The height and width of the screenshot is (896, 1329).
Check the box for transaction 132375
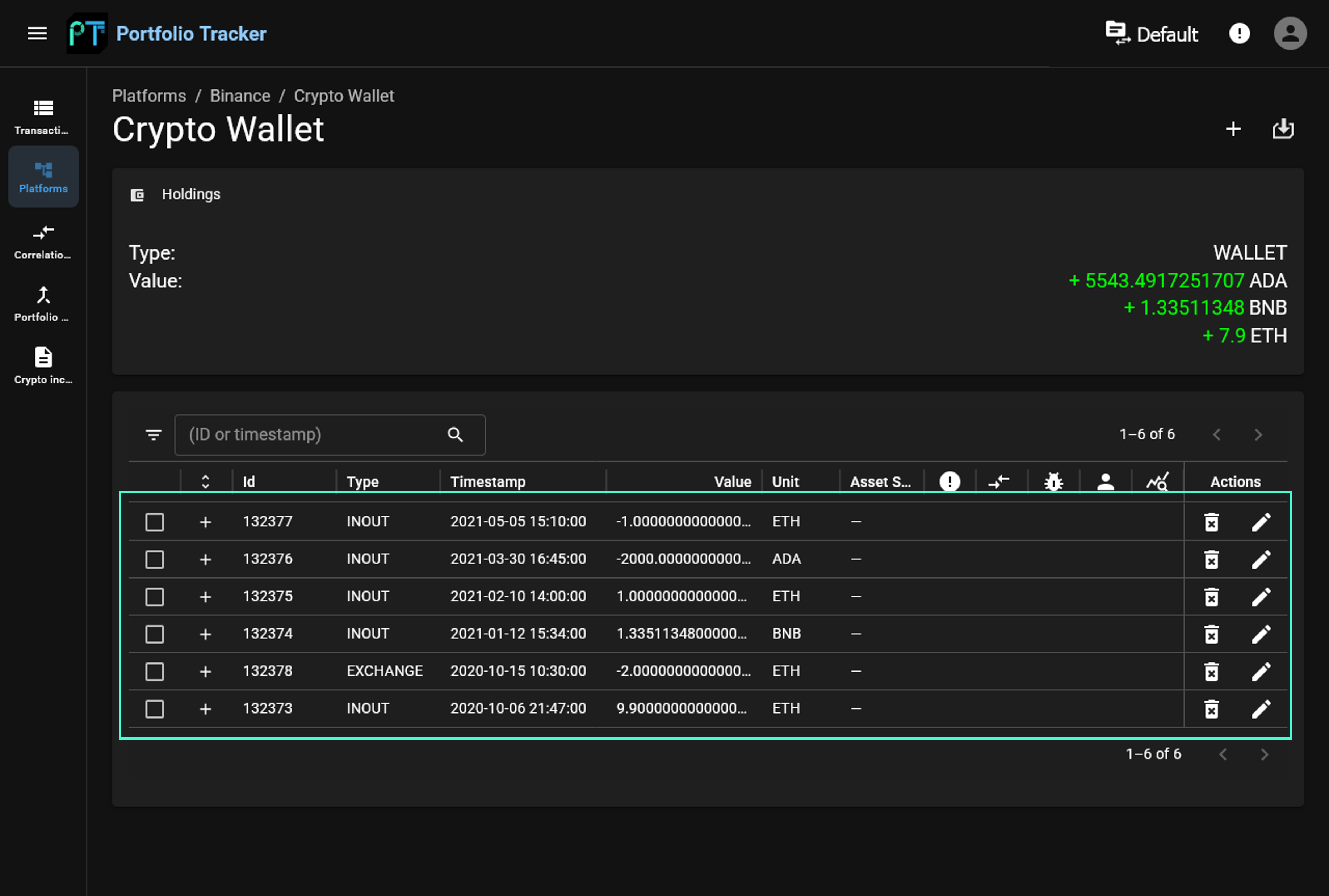coord(154,597)
